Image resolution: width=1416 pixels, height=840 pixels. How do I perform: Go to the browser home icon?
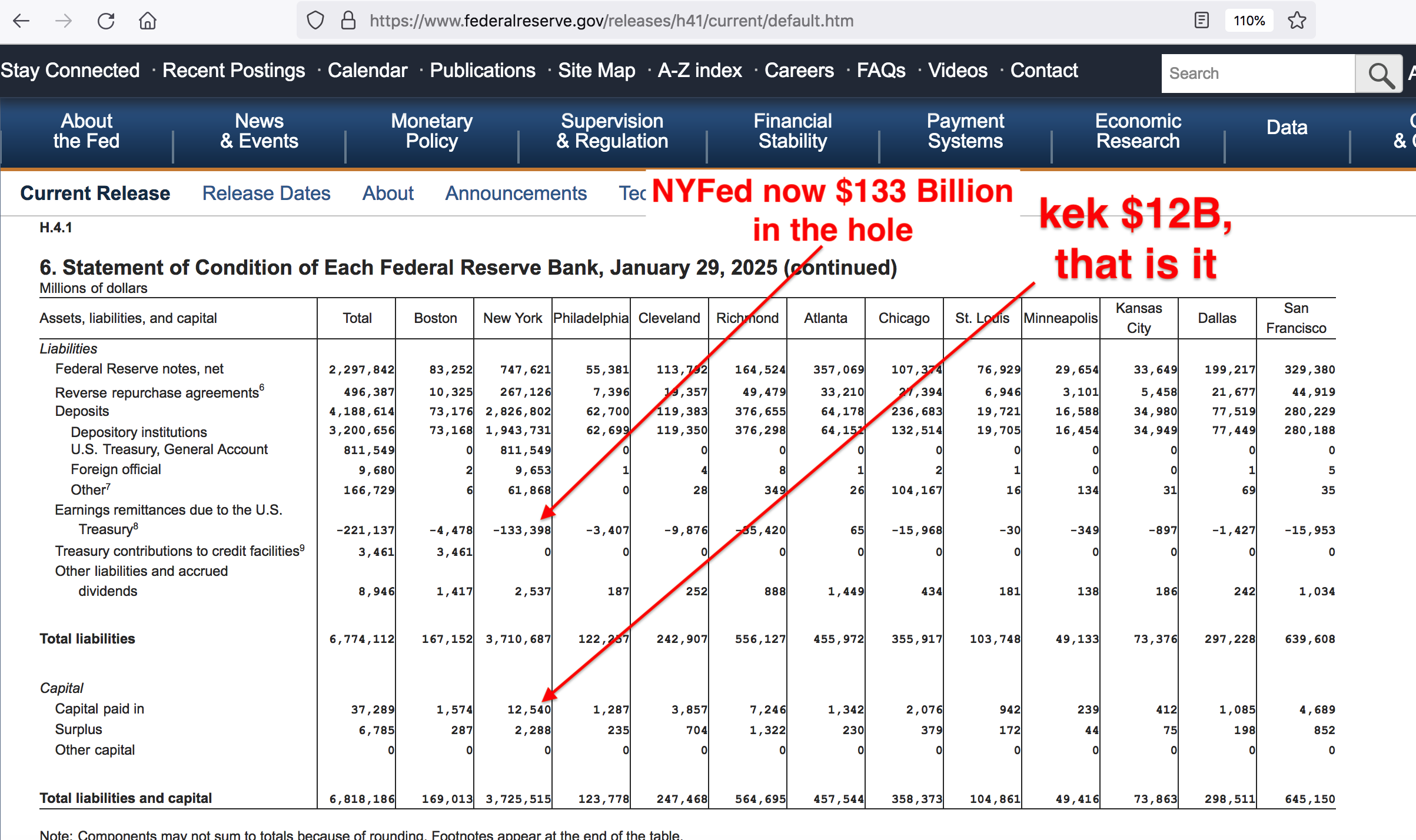pos(148,21)
